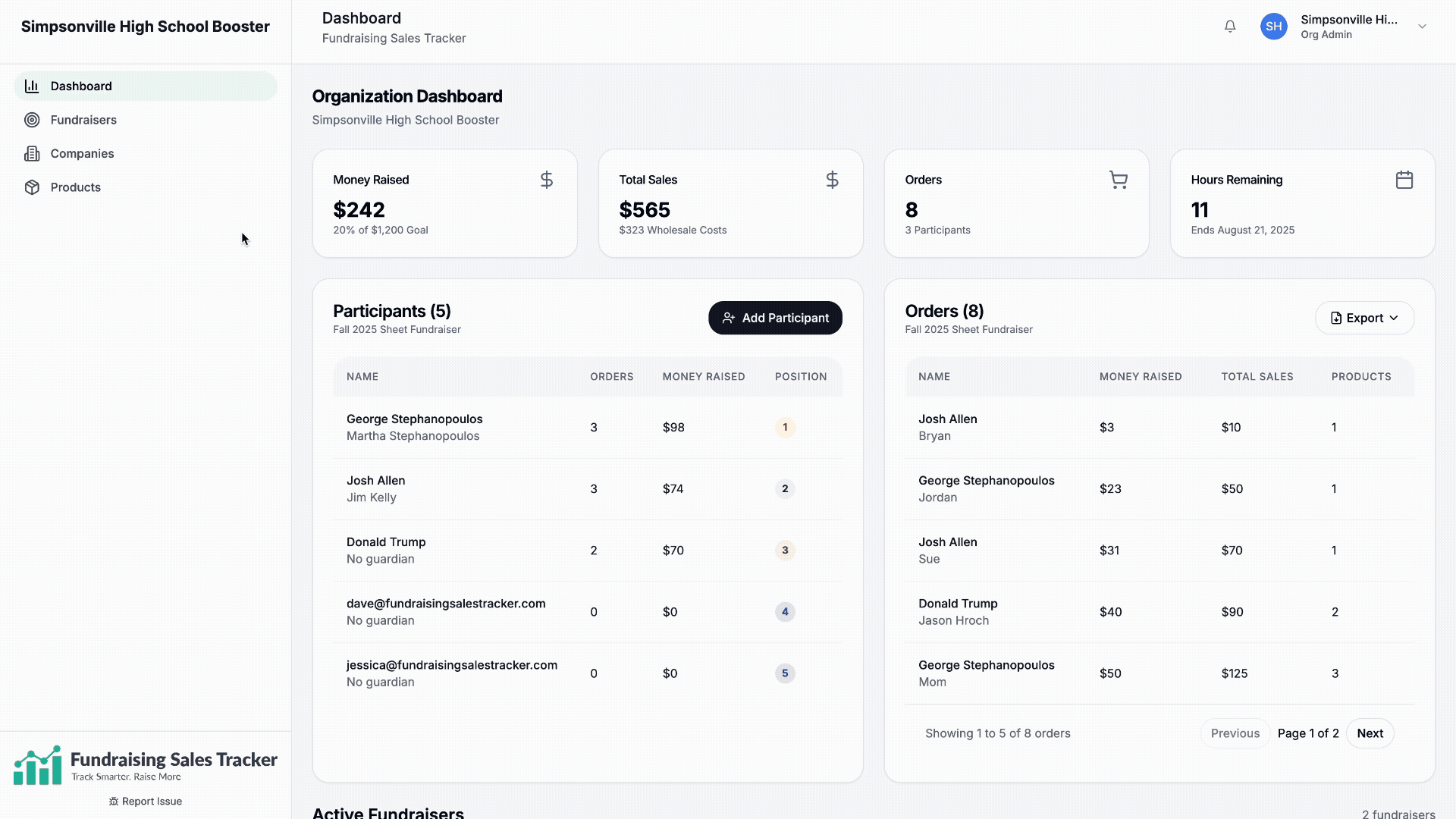Open the Companies sidebar menu item
Viewport: 1456px width, 819px height.
click(x=82, y=154)
